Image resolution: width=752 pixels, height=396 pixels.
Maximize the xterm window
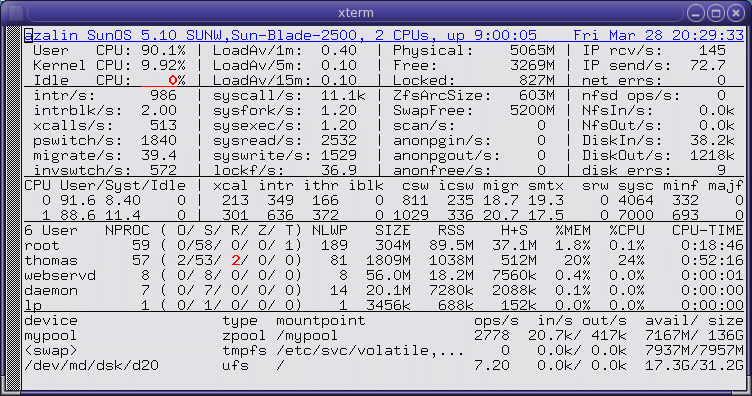tap(716, 13)
